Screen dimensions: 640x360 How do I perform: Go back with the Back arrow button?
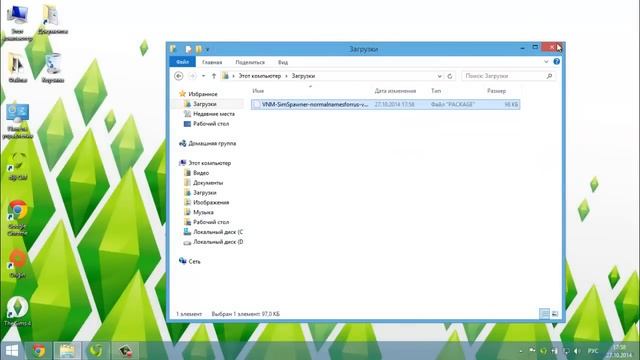point(178,76)
